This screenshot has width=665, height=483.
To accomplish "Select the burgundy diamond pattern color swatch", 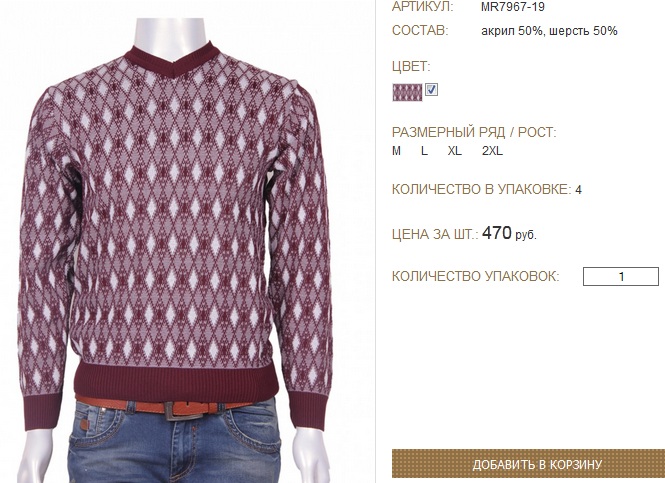I will pos(407,92).
